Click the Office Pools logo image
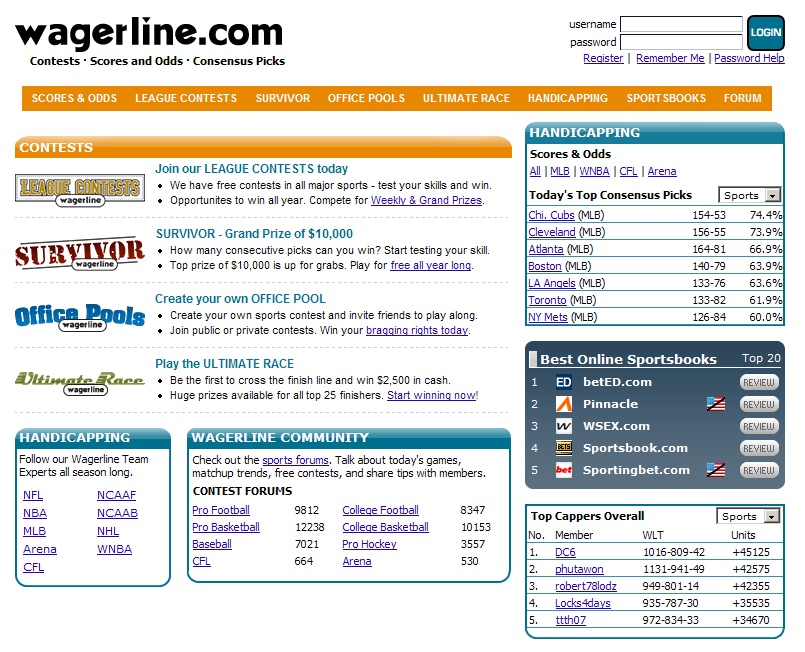The height and width of the screenshot is (652, 805). pos(80,318)
